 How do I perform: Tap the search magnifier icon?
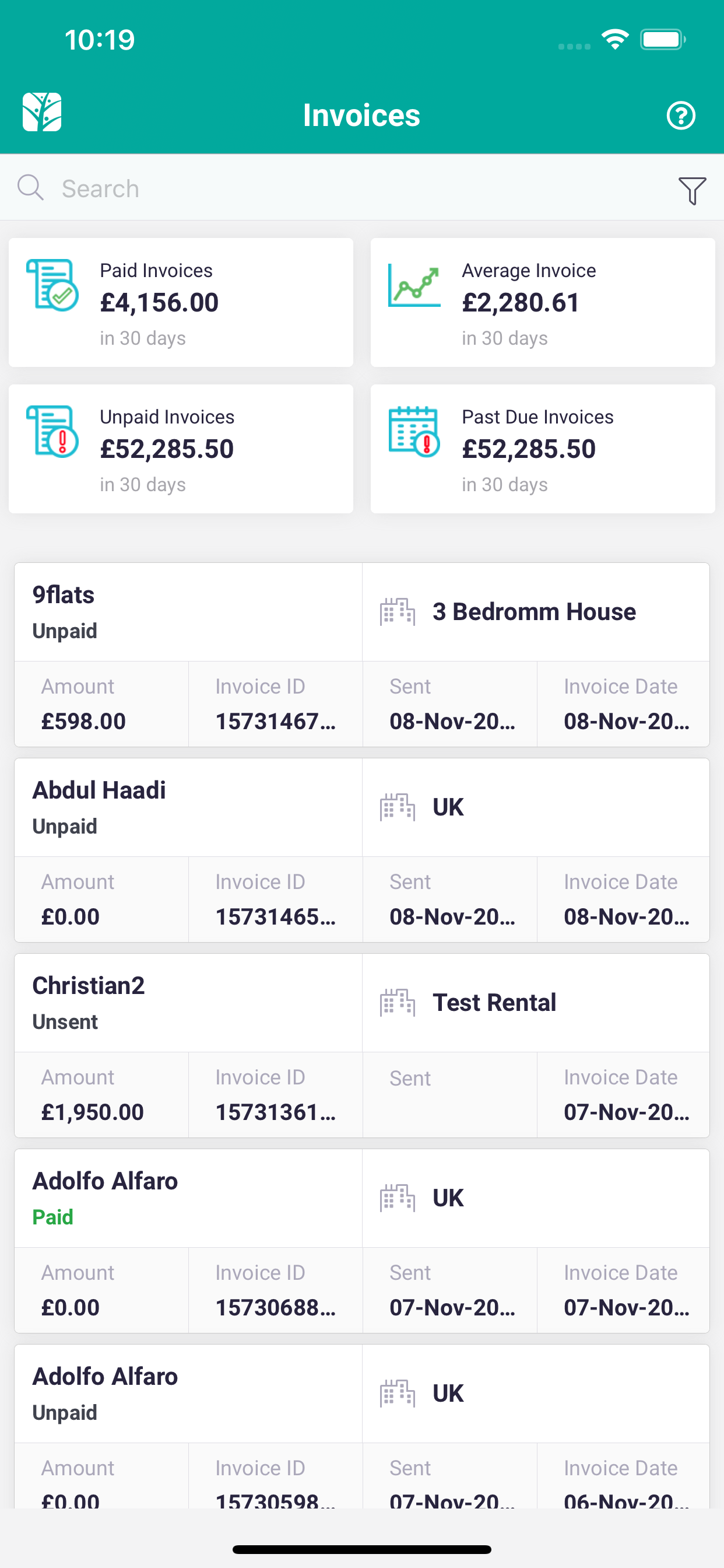tap(30, 187)
